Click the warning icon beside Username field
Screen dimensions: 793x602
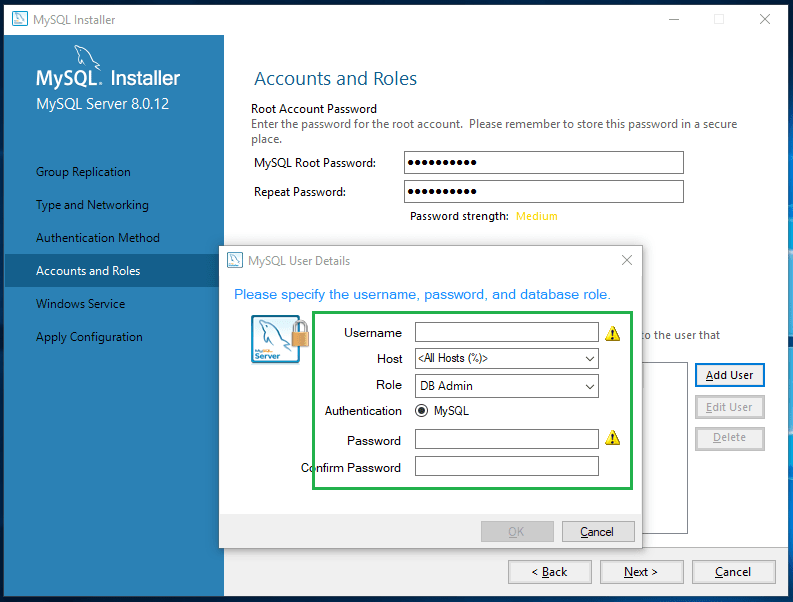pyautogui.click(x=613, y=333)
